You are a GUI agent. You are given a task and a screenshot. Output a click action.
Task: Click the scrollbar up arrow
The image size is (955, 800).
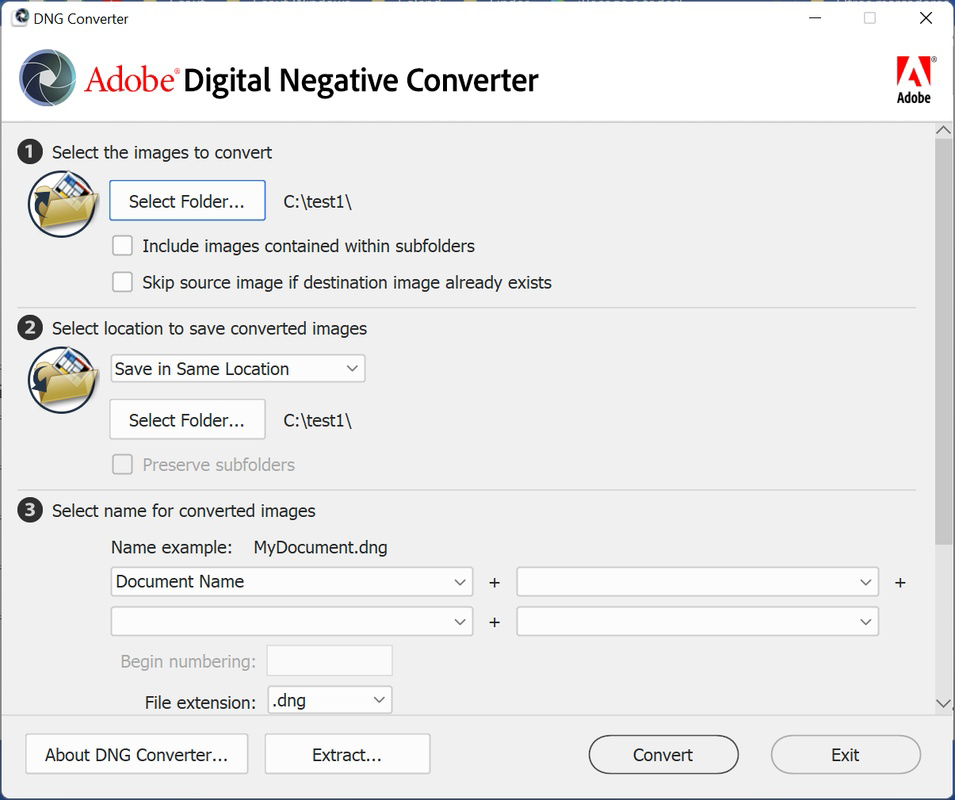click(943, 130)
